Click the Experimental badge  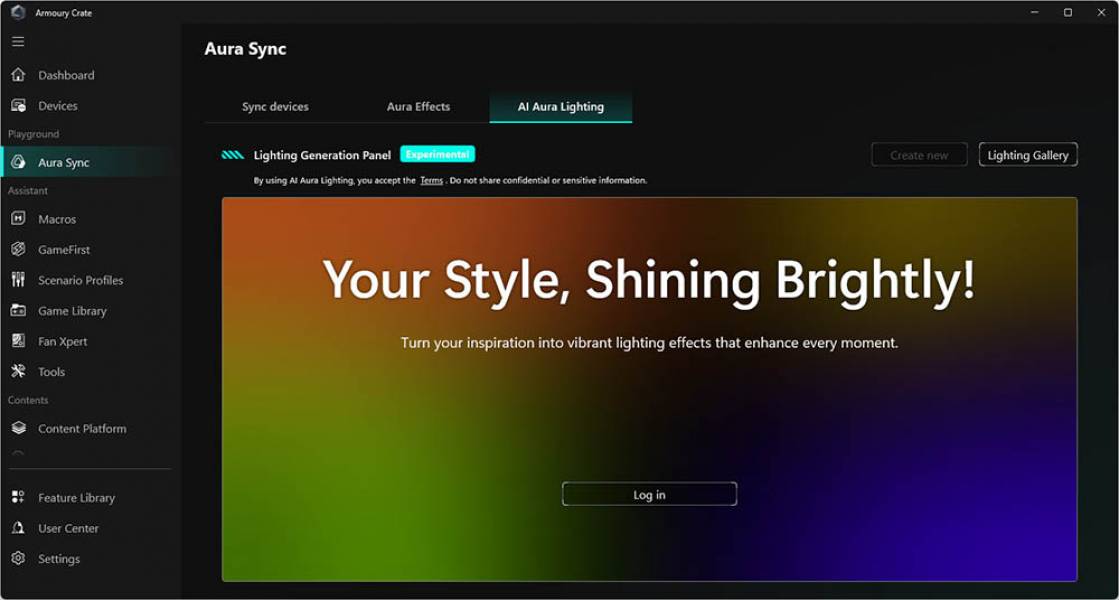coord(437,154)
